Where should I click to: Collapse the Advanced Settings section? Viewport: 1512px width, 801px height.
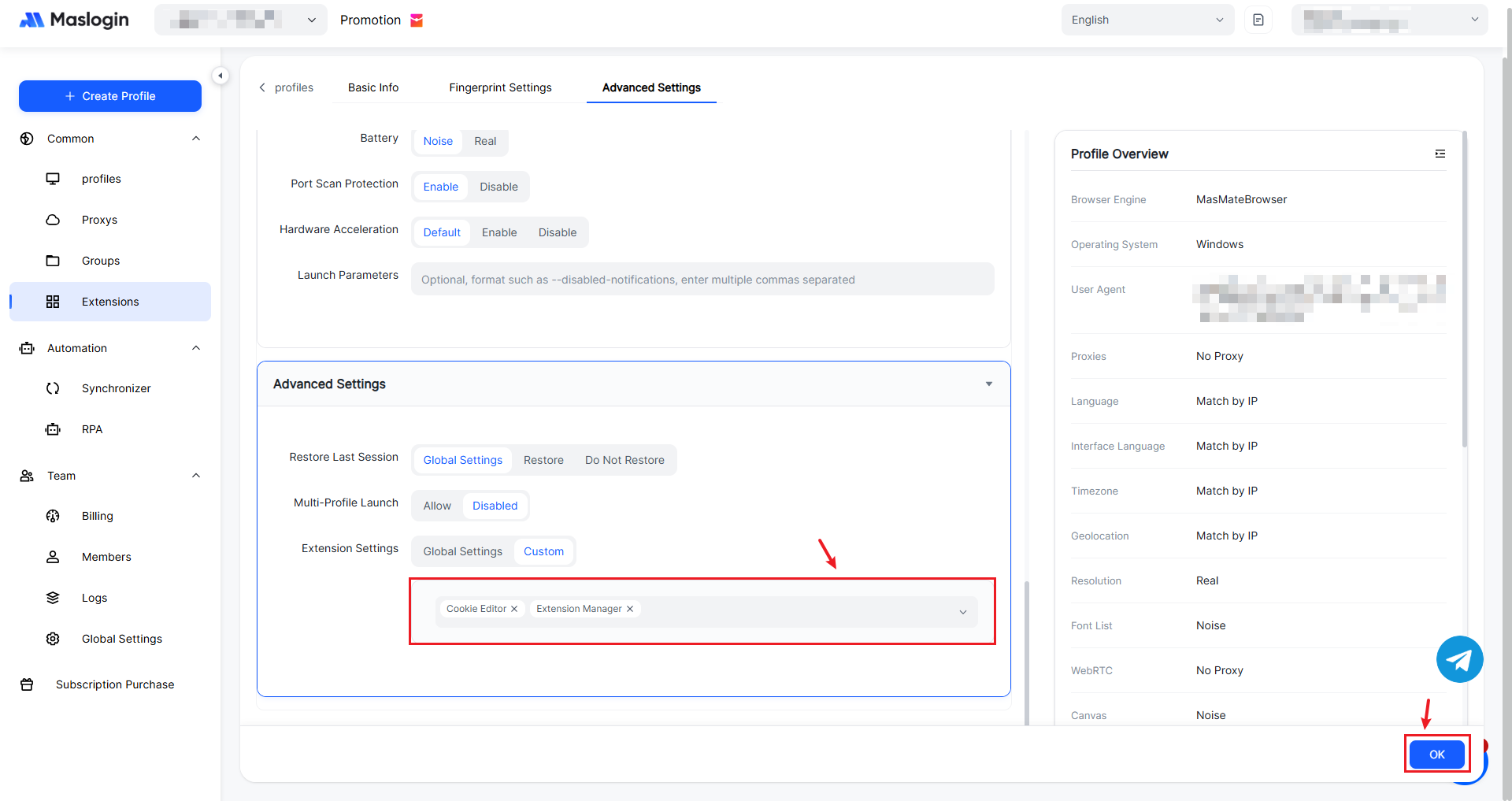pos(988,384)
